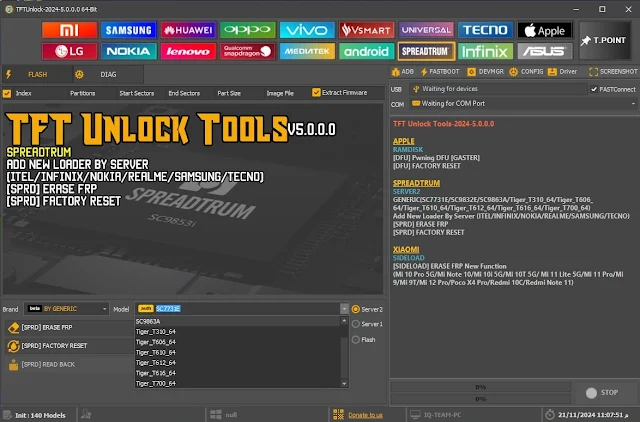This screenshot has width=640, height=422.
Task: Open the ADB tool
Action: coord(403,72)
